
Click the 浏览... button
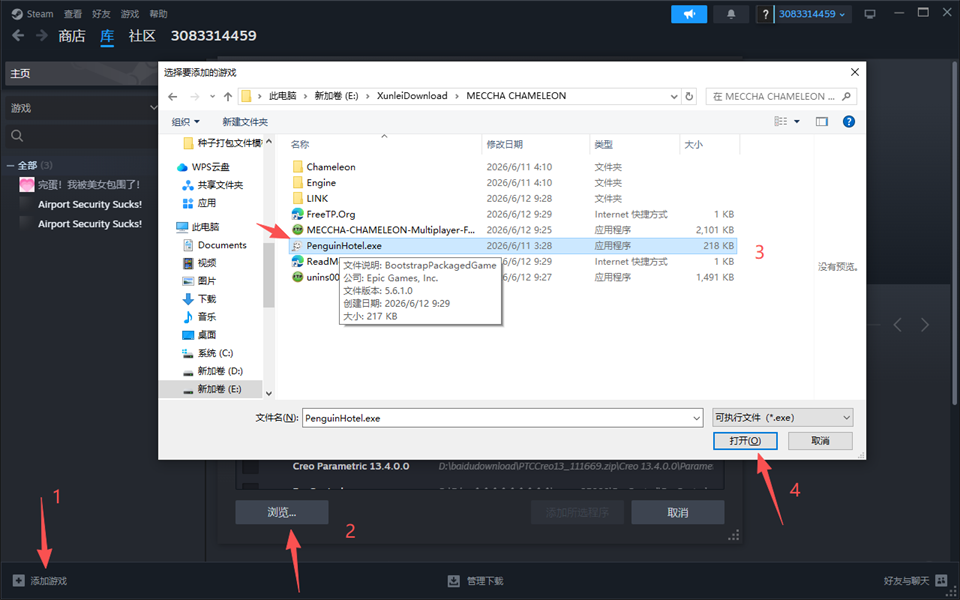[x=282, y=512]
